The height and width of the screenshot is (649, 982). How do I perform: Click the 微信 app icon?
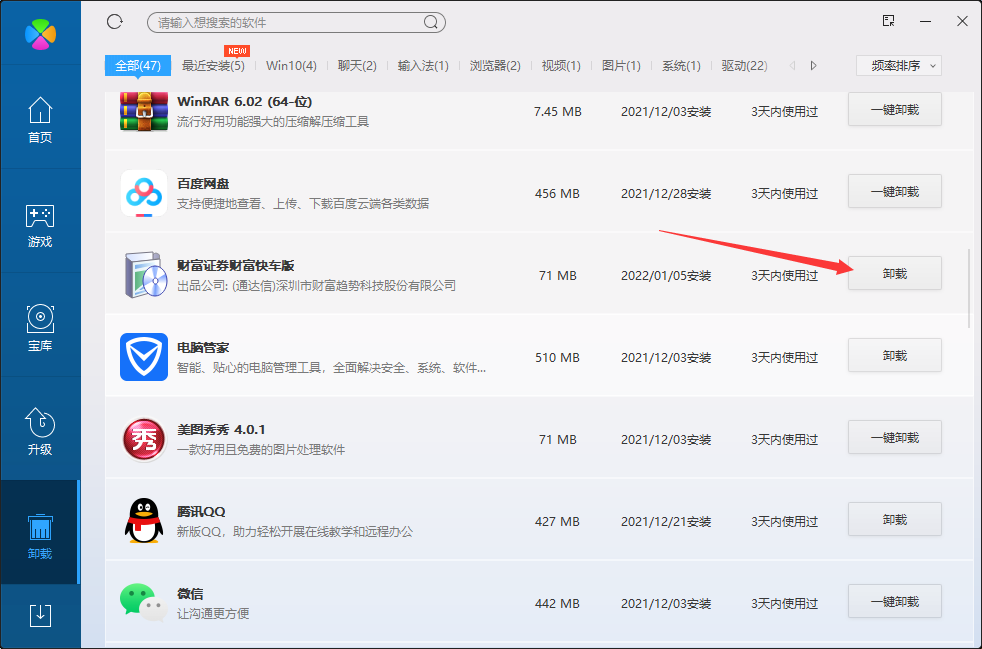coord(143,602)
